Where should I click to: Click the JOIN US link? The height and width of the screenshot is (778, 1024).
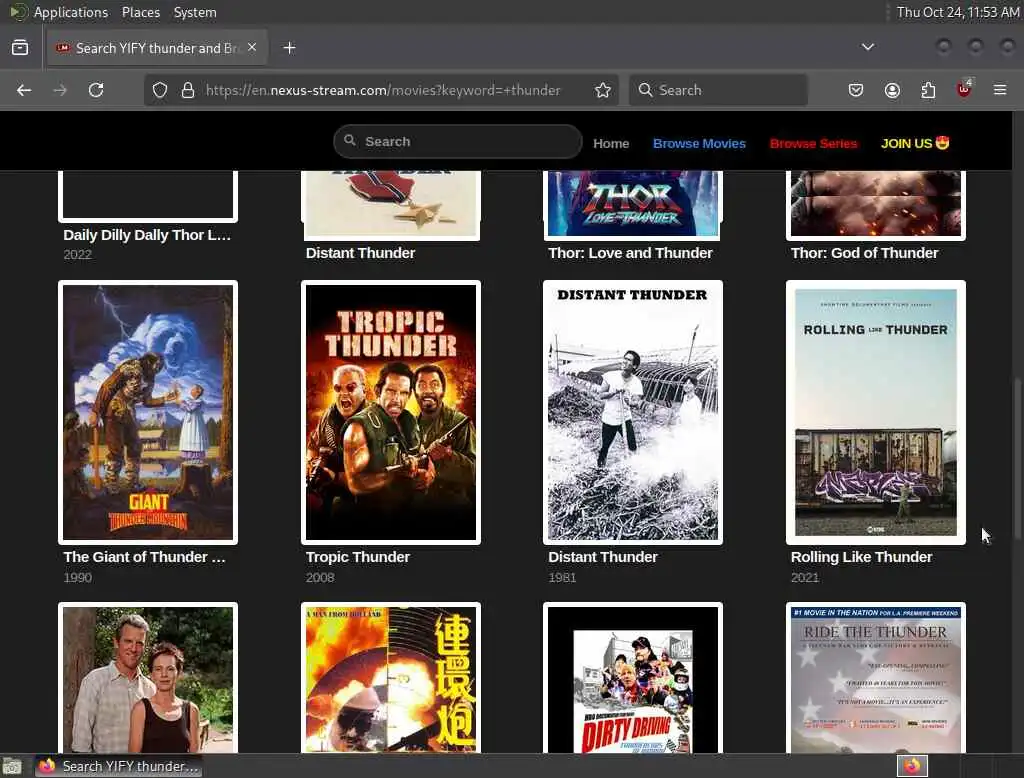click(914, 143)
